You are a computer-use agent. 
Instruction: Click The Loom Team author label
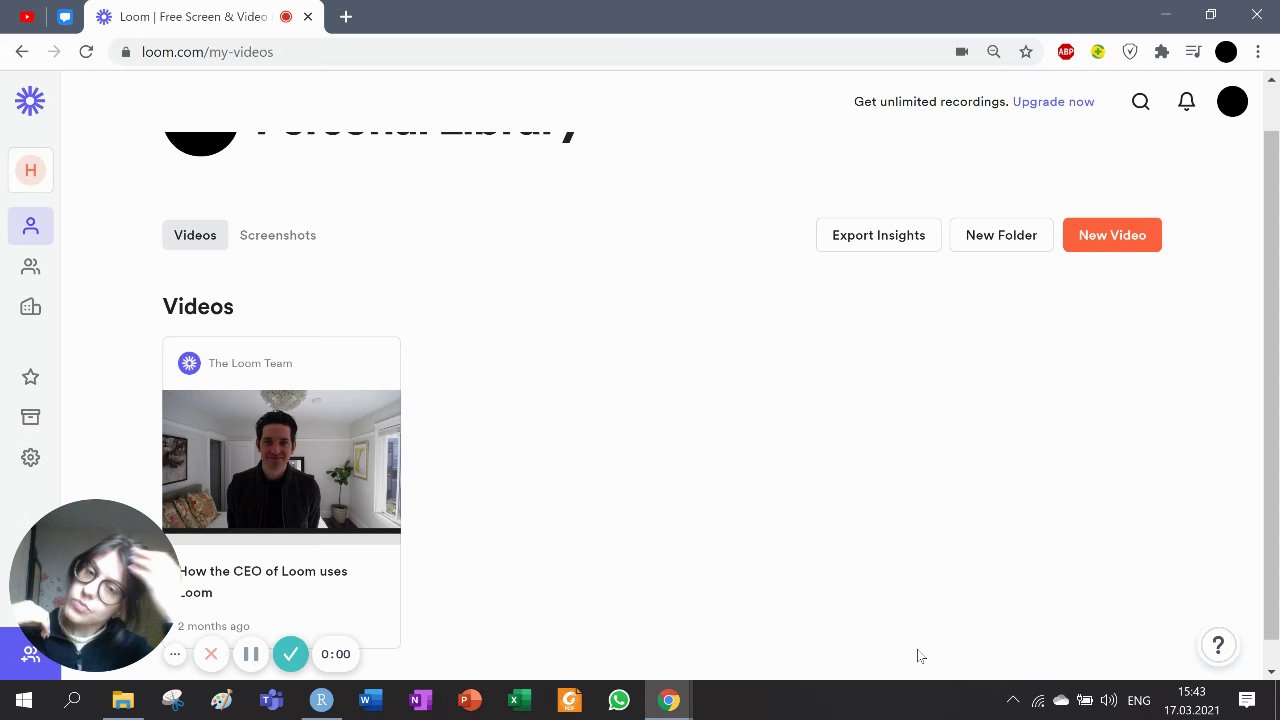[250, 363]
